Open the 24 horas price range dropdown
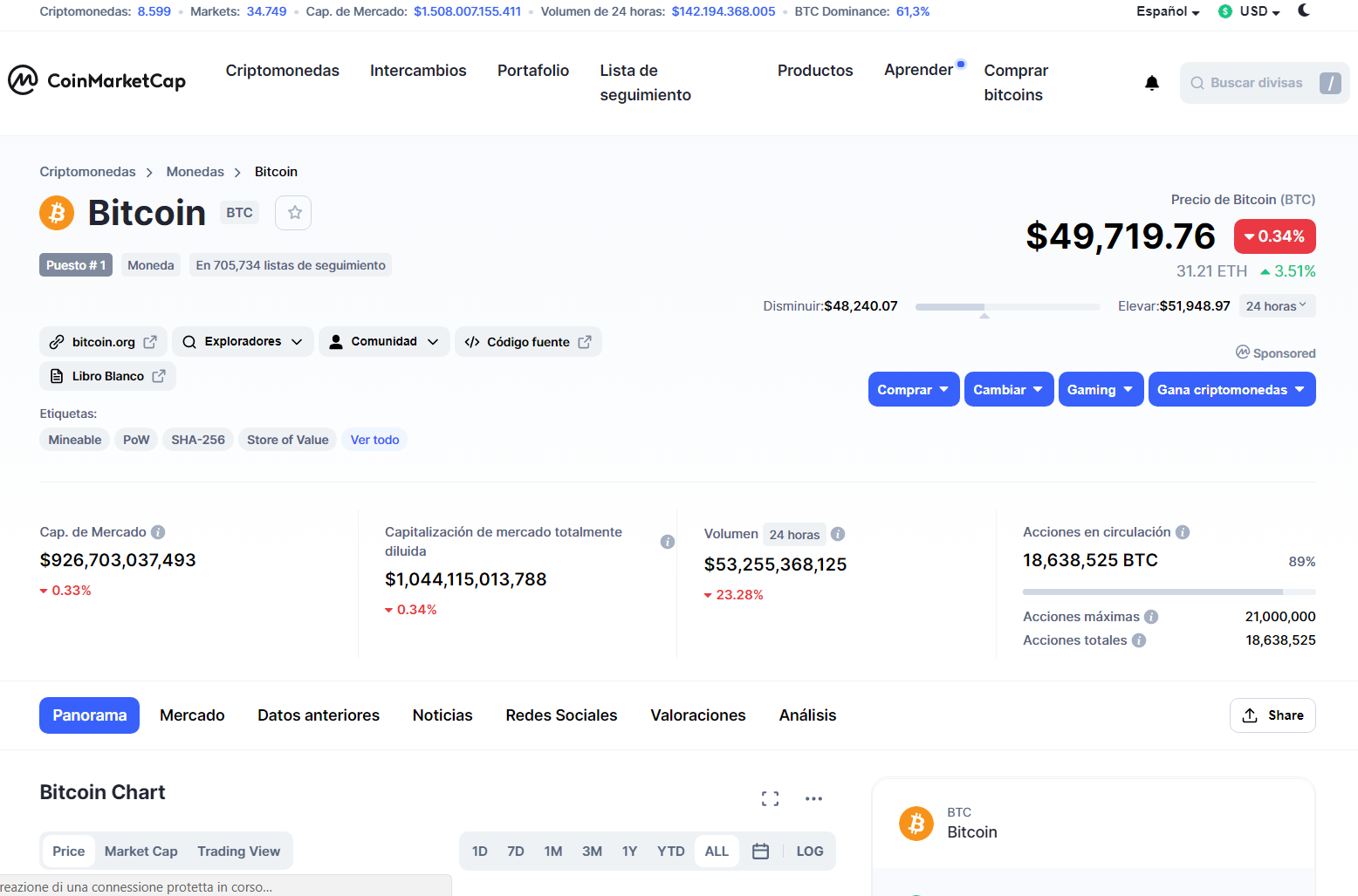 (x=1277, y=306)
